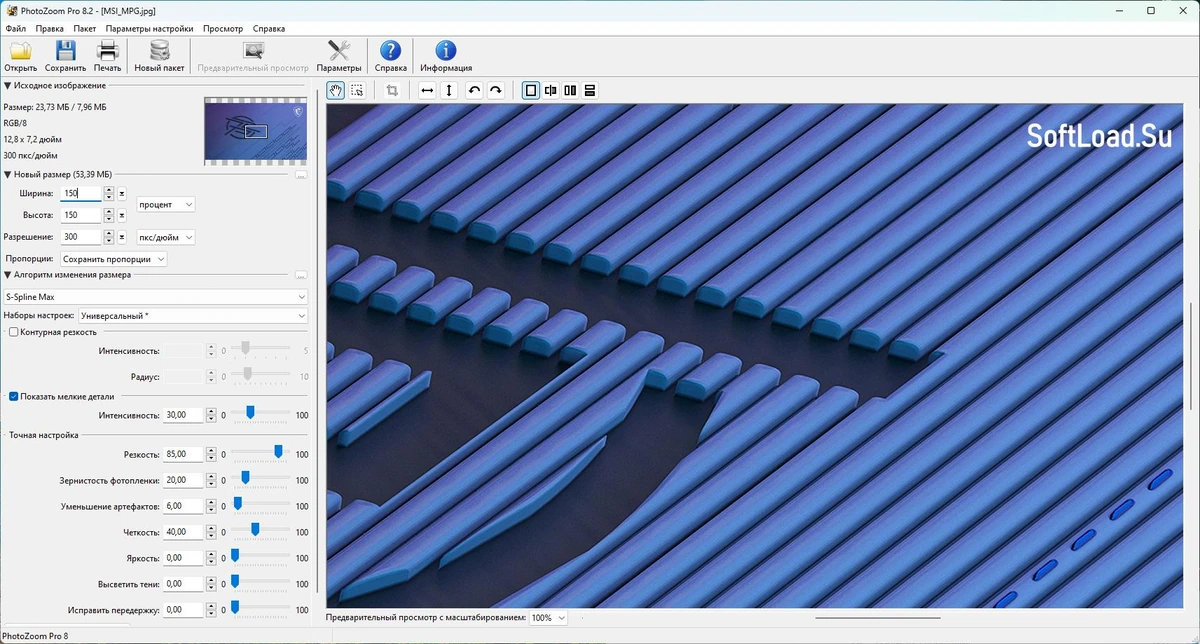Click the Четкость slider handle
Viewport: 1200px width, 644px height.
256,530
